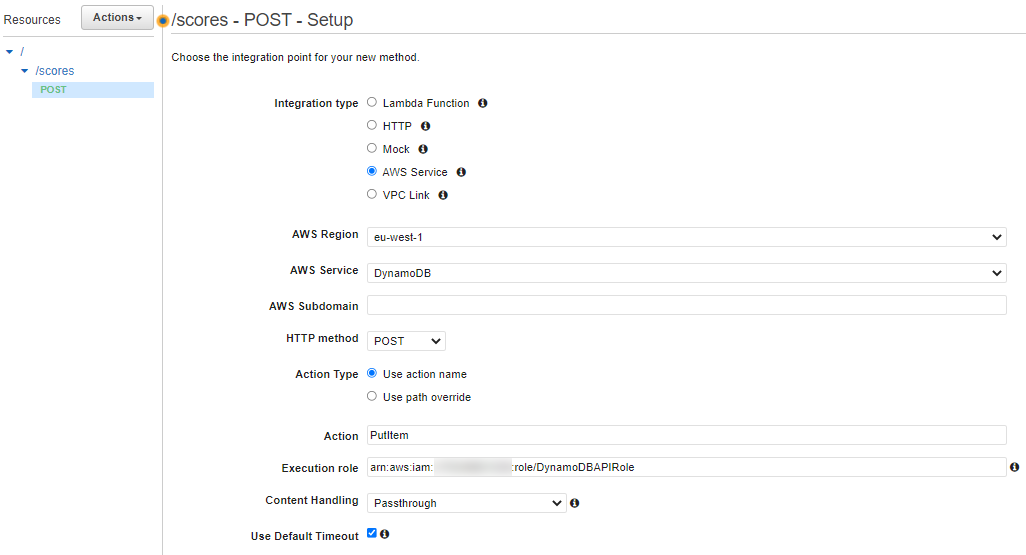1026x555 pixels.
Task: Choose Use action name radio button
Action: pyautogui.click(x=372, y=373)
